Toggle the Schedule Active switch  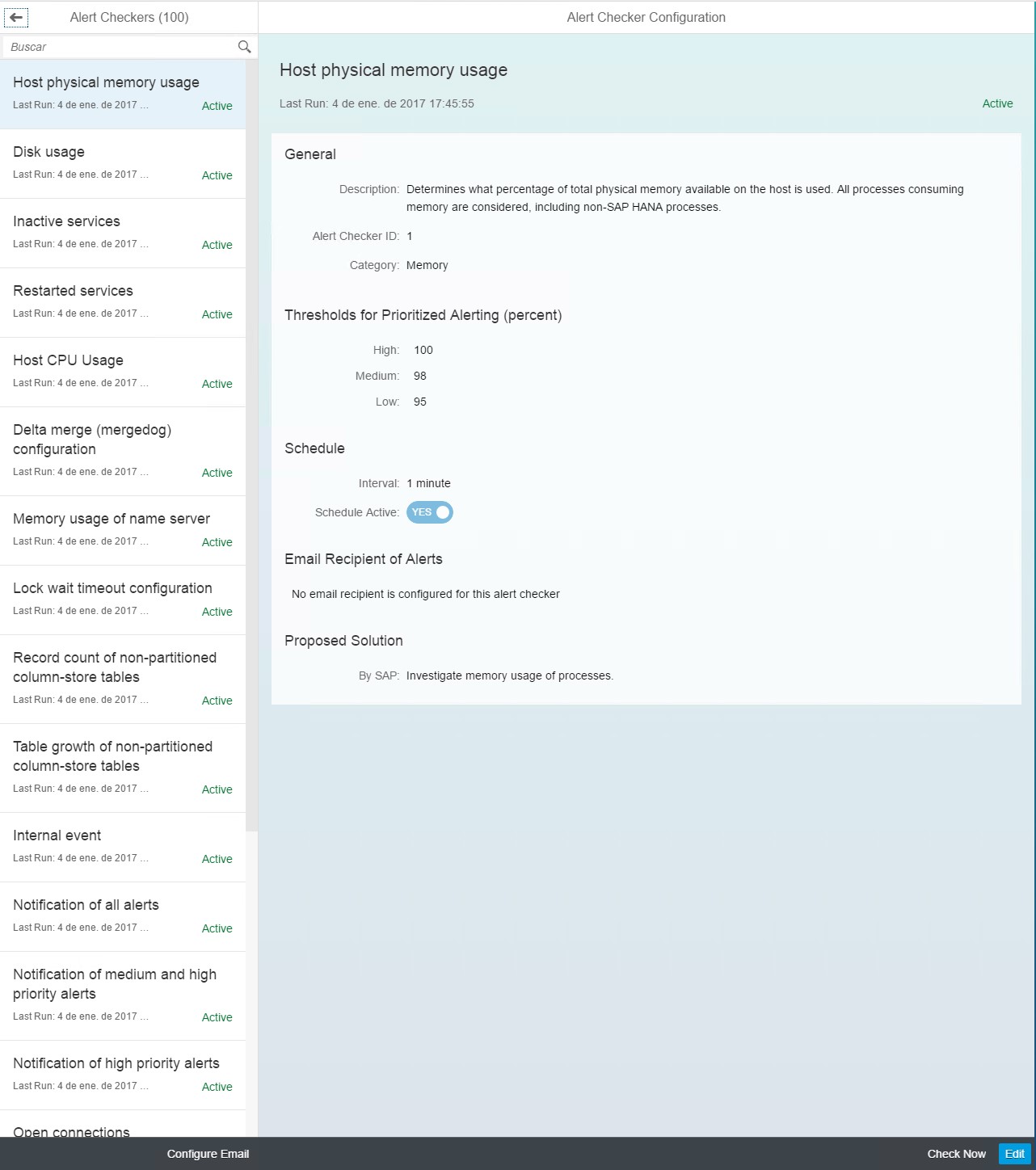pos(429,512)
